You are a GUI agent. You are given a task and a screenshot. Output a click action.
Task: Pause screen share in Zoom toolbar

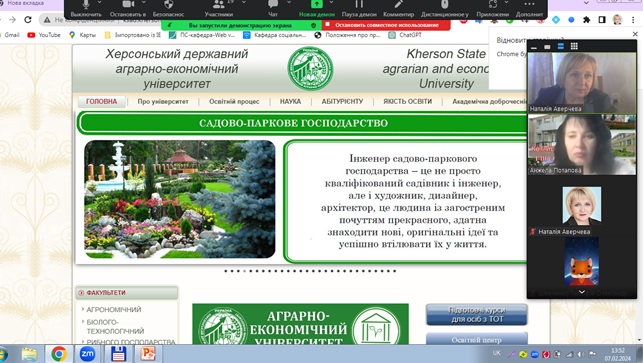(x=359, y=8)
